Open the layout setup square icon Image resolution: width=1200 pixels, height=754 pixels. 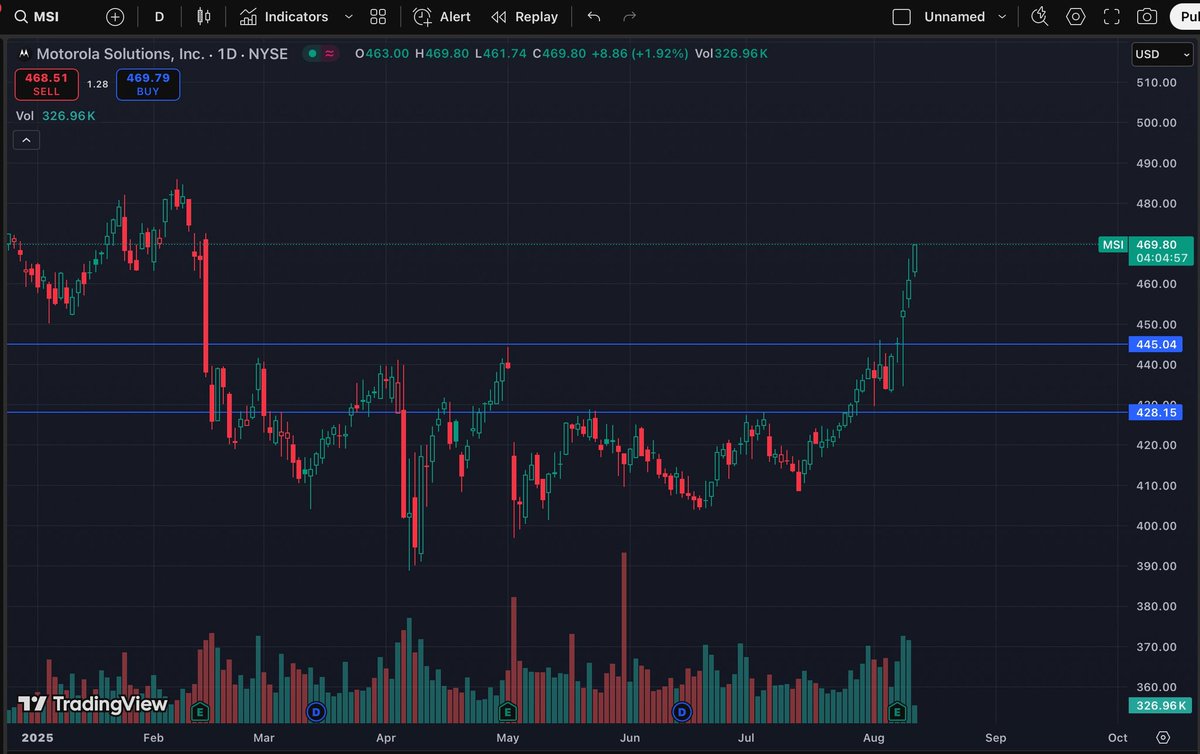pos(901,16)
